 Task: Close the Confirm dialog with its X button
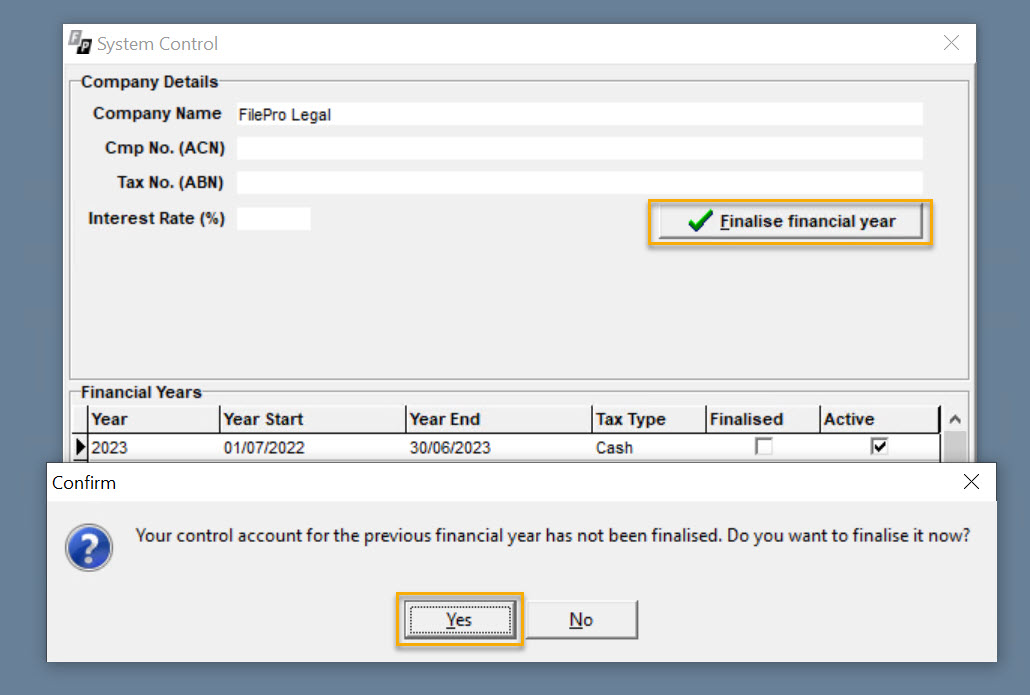point(970,481)
